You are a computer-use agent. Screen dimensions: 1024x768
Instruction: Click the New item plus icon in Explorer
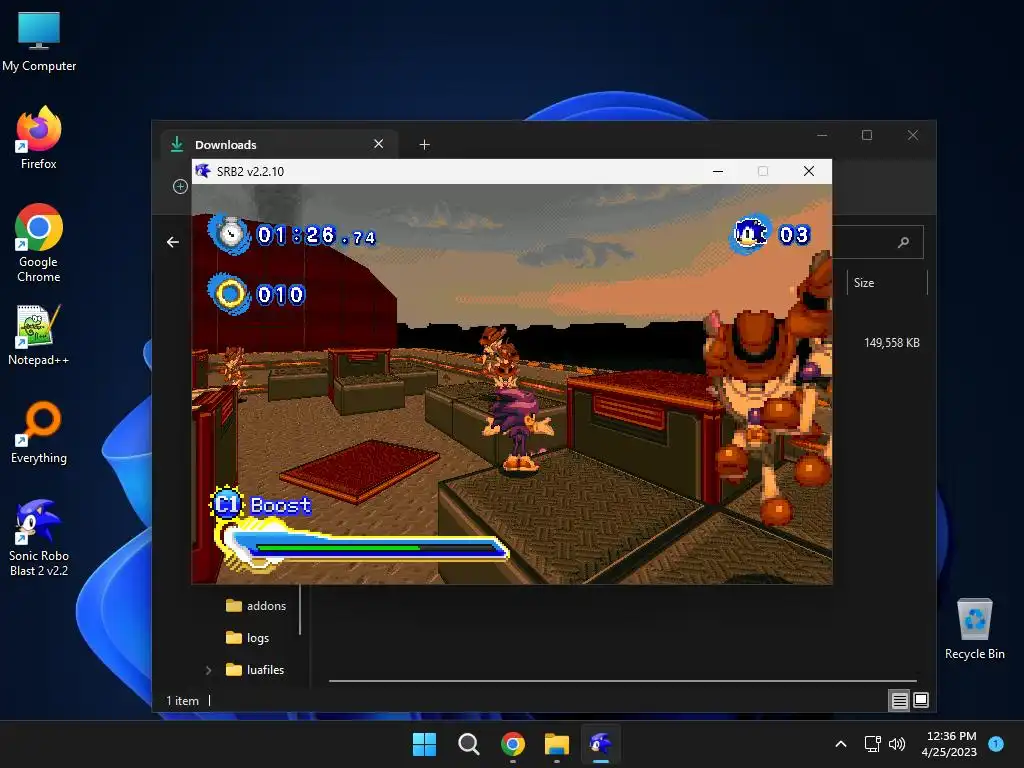pos(180,187)
